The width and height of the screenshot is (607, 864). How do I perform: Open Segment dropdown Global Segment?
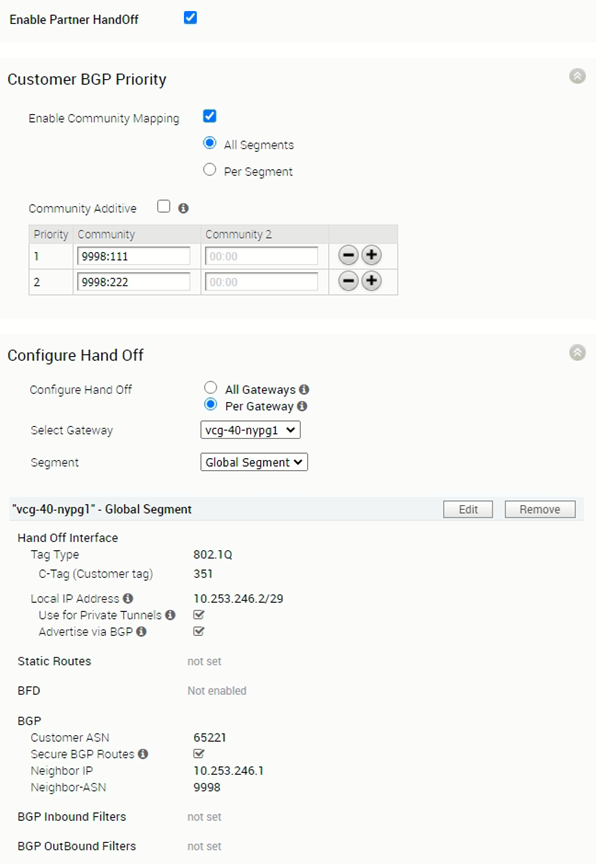[x=254, y=462]
